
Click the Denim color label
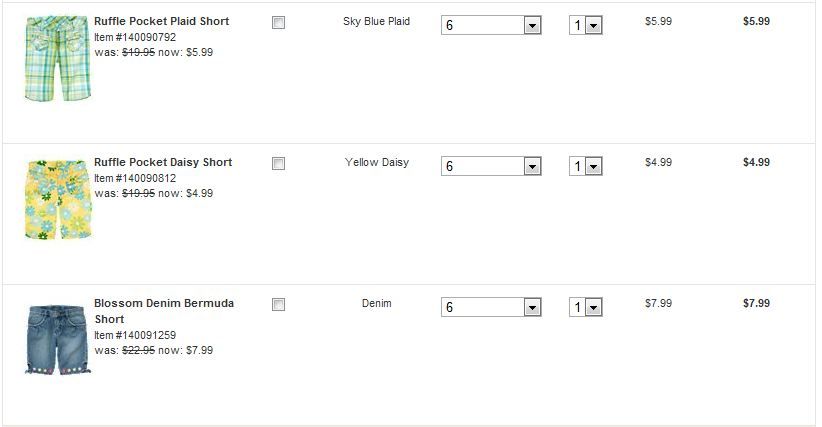(x=376, y=303)
